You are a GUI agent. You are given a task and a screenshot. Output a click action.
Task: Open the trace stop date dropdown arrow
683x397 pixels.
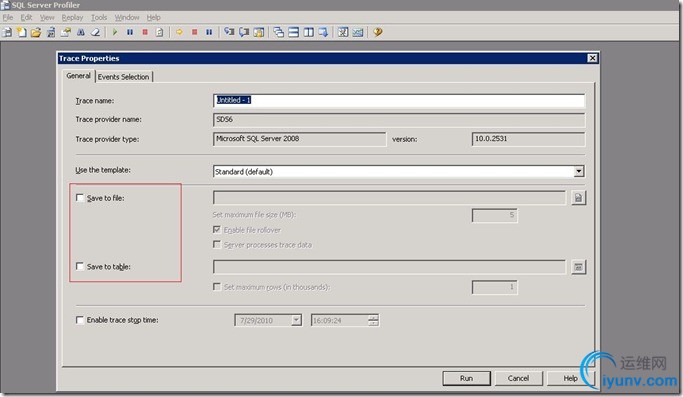[296, 320]
